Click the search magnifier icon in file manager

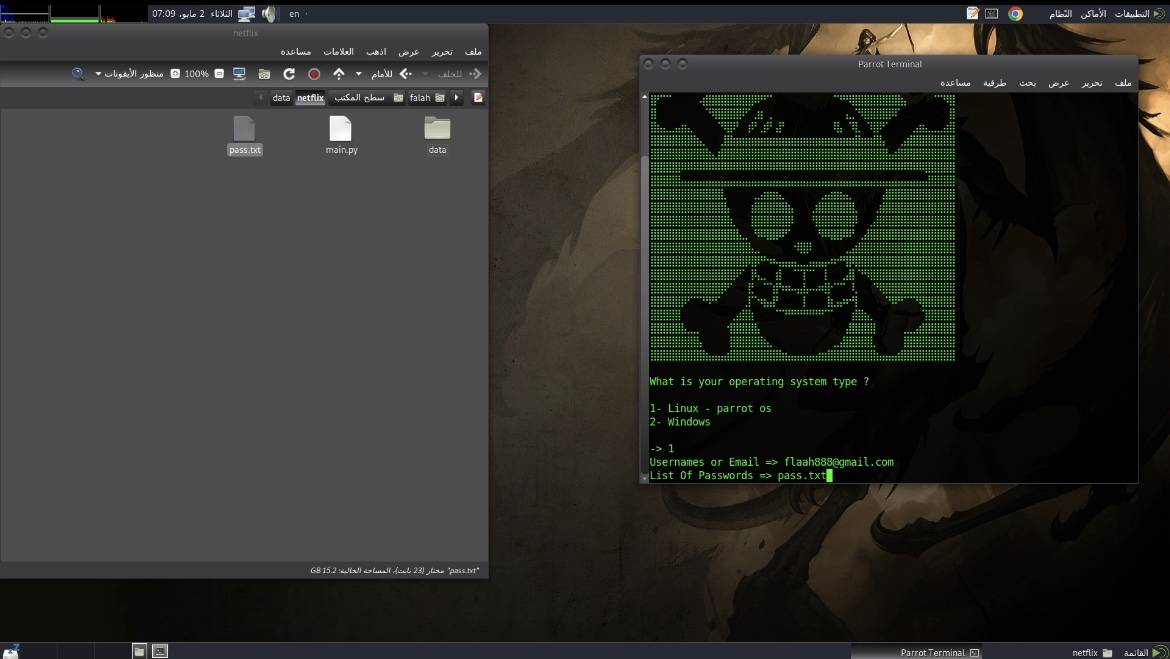78,74
